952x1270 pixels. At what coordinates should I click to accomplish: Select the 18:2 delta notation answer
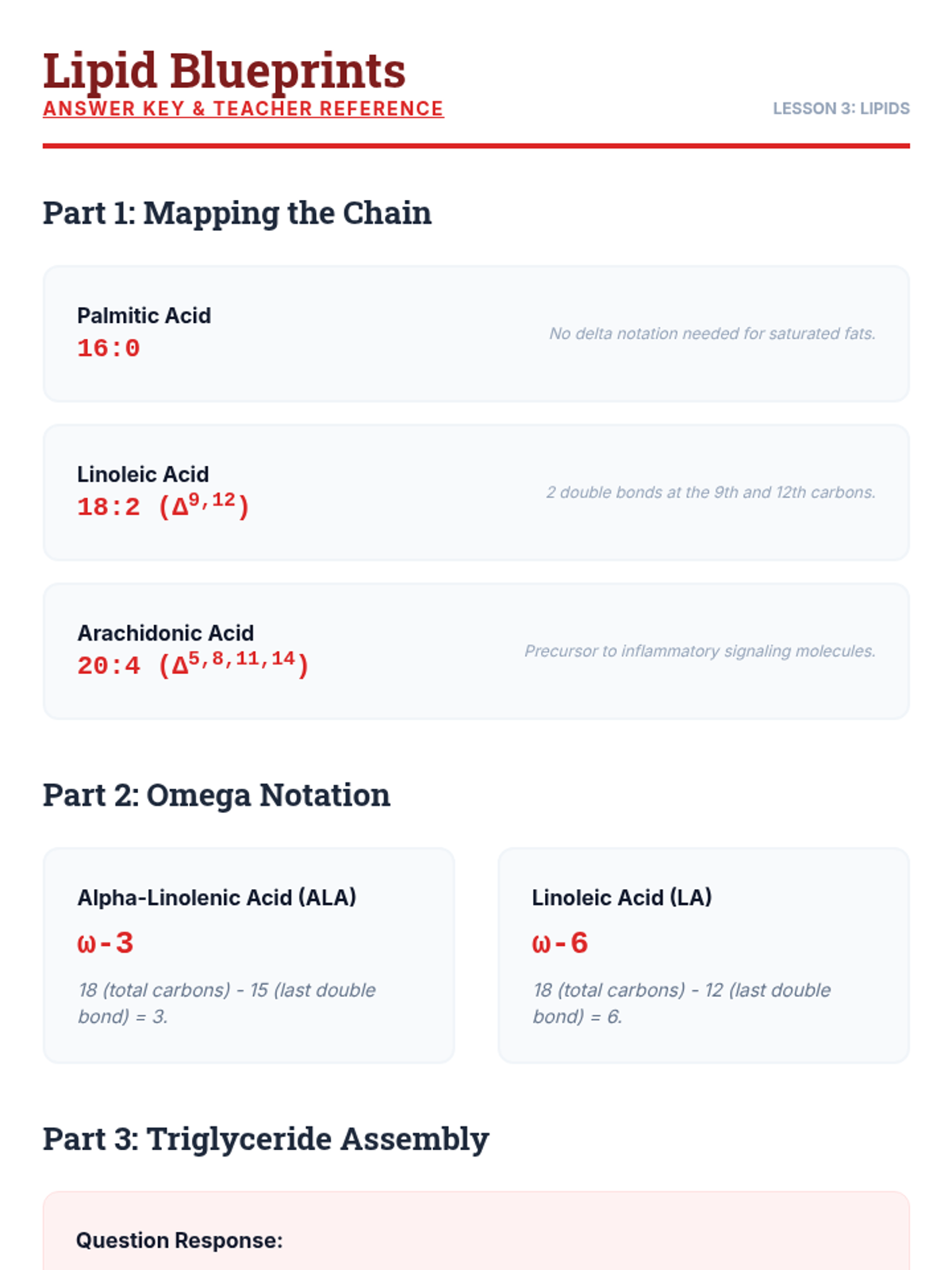point(163,506)
